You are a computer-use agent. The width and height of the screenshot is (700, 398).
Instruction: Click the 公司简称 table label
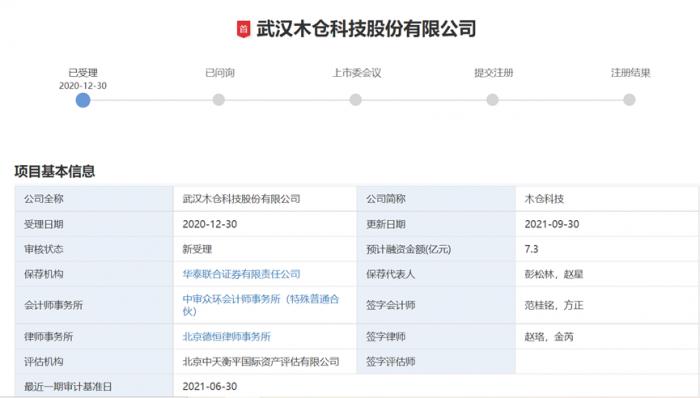click(x=386, y=199)
